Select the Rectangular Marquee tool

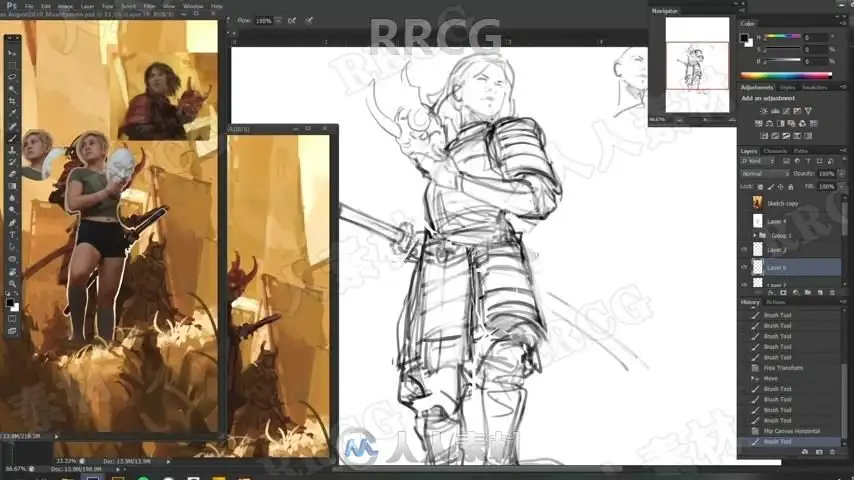12,65
